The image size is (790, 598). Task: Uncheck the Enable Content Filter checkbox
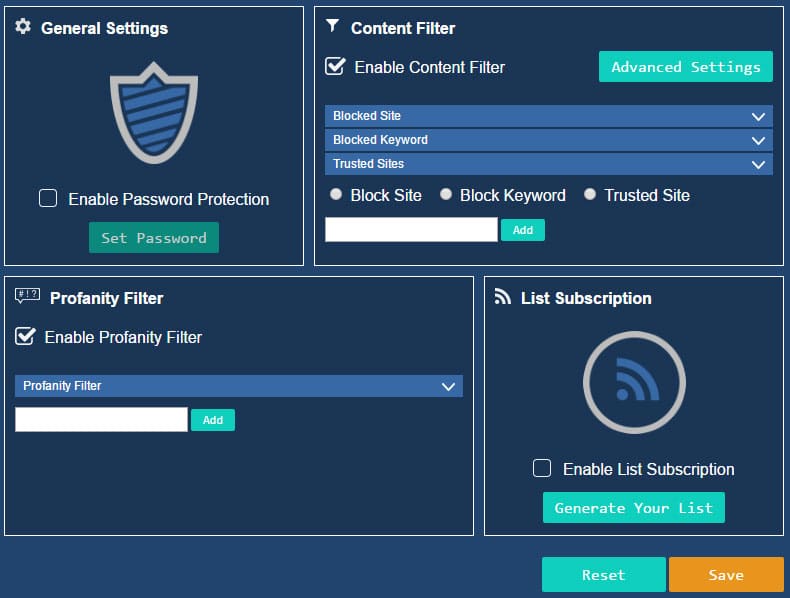click(336, 67)
